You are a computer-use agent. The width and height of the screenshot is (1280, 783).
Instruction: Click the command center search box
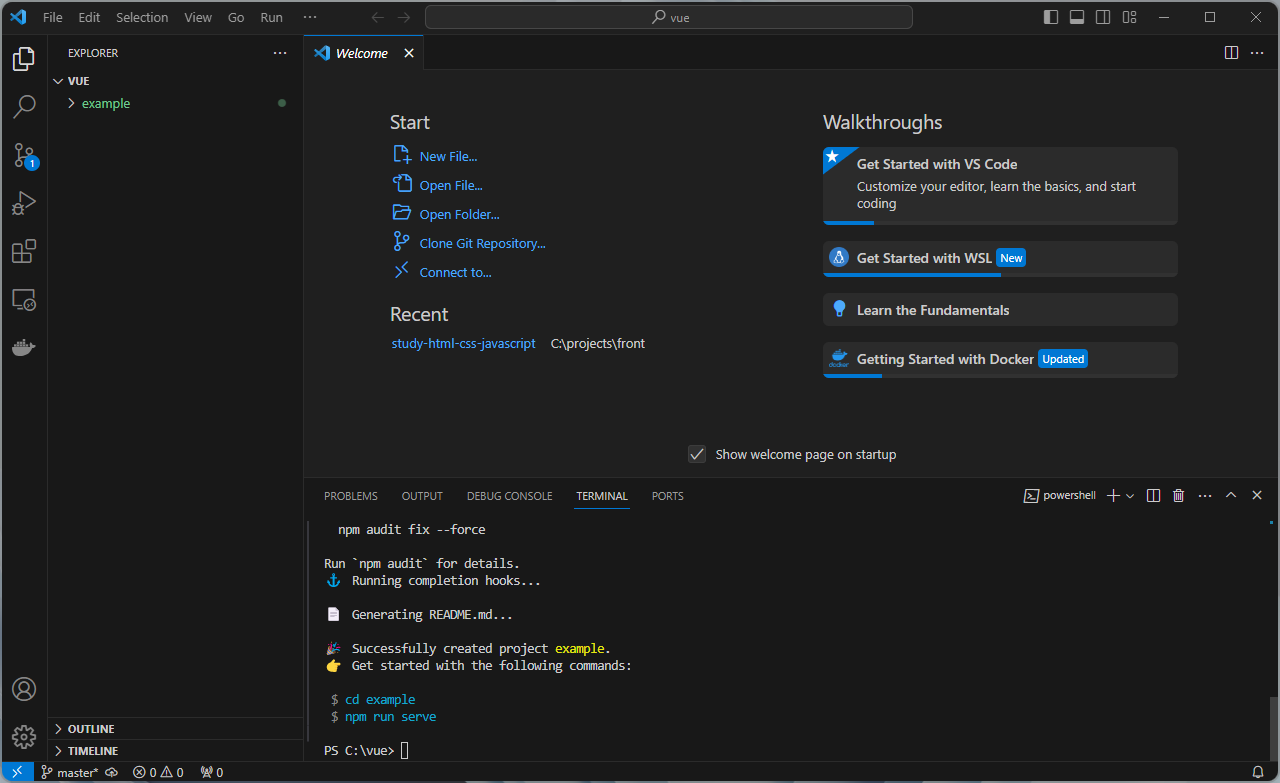[669, 17]
